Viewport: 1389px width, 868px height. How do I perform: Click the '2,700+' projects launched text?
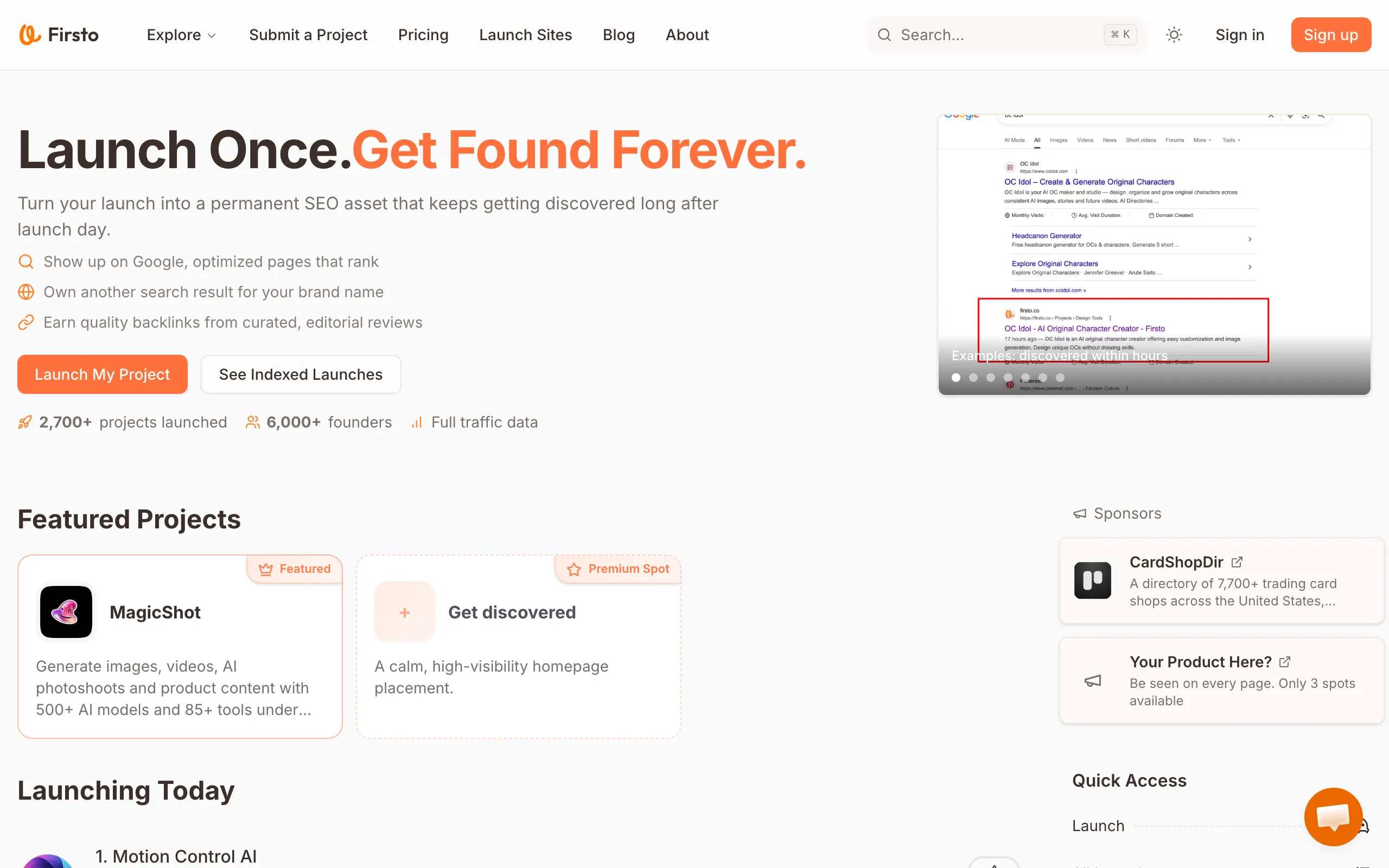point(65,423)
